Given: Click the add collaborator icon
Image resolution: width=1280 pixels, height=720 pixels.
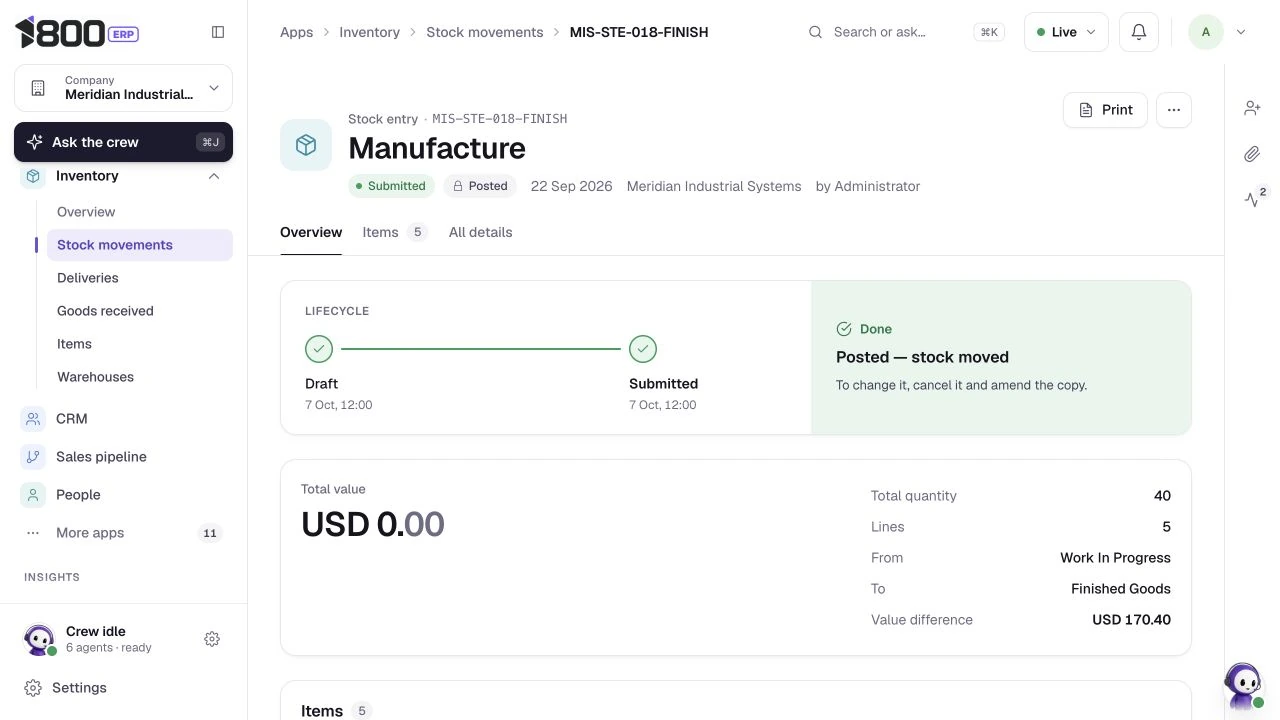Looking at the screenshot, I should 1252,108.
